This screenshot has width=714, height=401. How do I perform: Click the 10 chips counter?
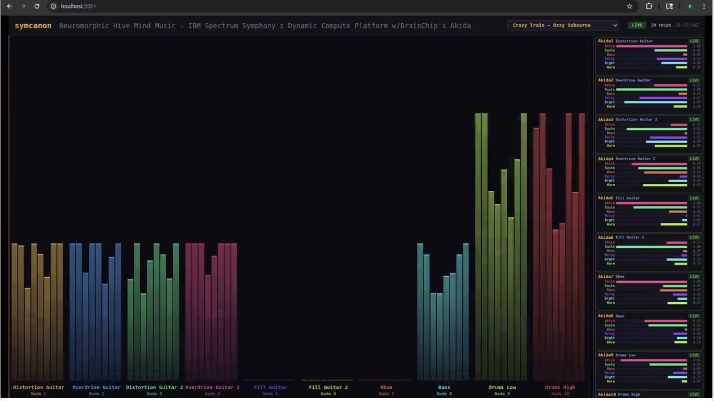click(661, 24)
